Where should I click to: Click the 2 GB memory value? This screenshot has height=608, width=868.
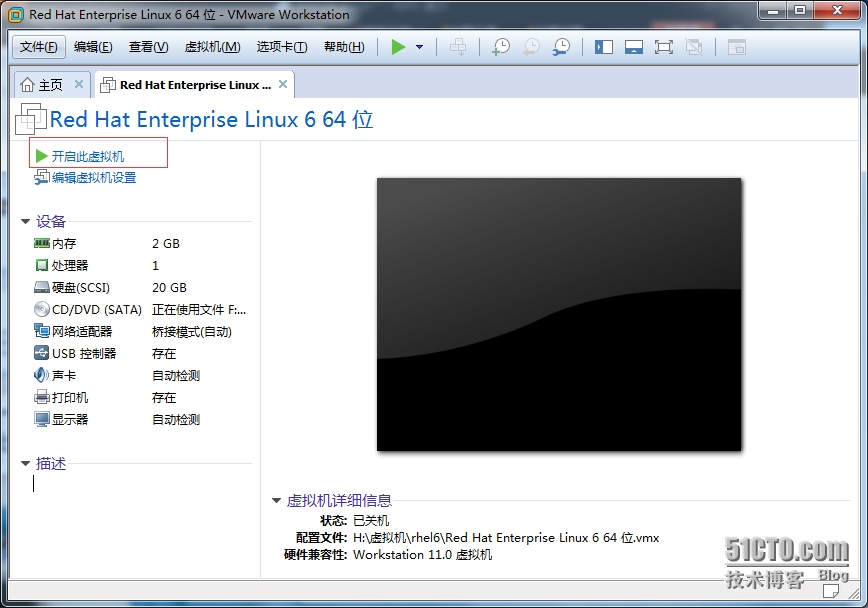166,244
